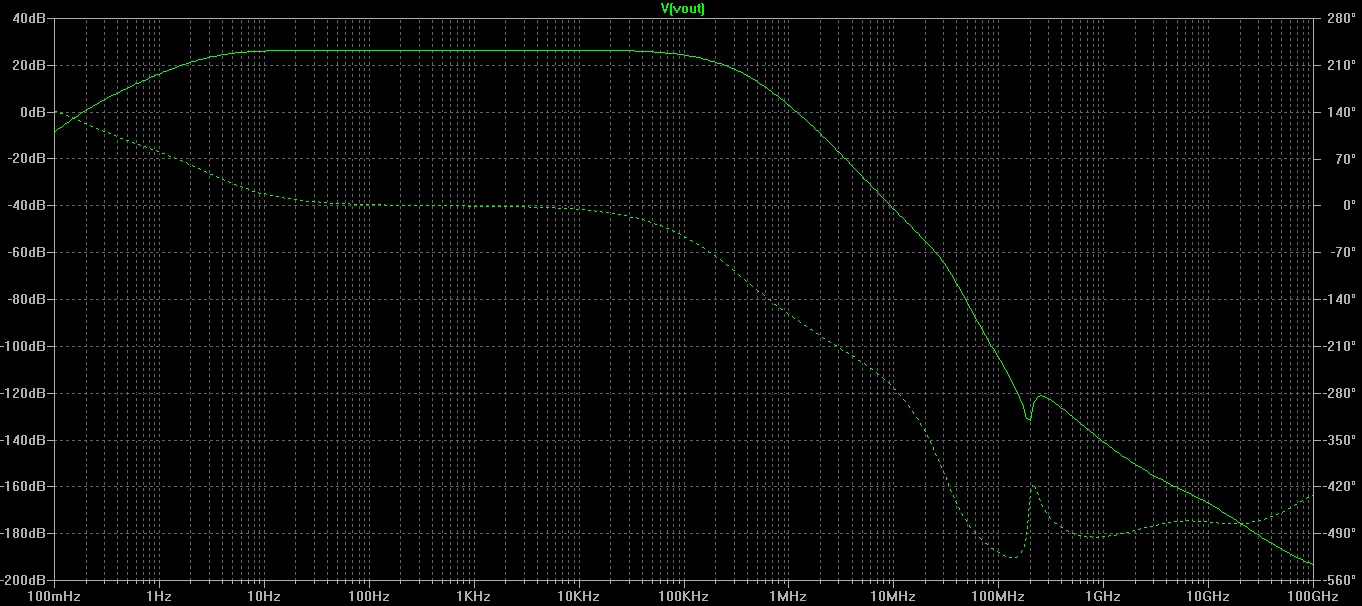Click the 1GHz frequency axis label

click(1102, 596)
